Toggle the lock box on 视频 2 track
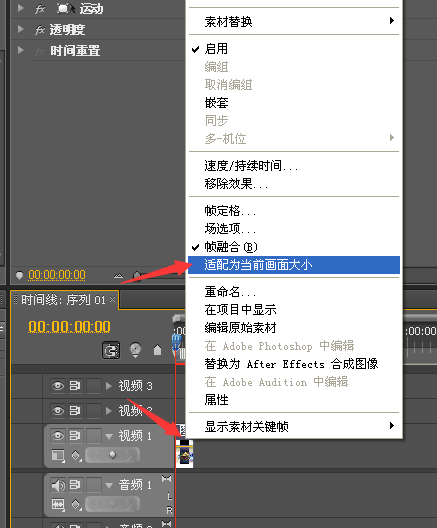This screenshot has width=437, height=528. 94,410
